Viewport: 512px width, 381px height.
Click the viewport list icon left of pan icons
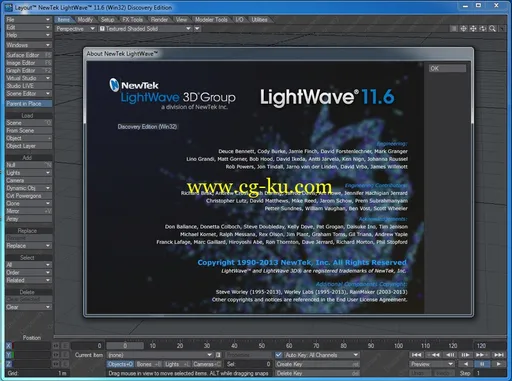454,29
